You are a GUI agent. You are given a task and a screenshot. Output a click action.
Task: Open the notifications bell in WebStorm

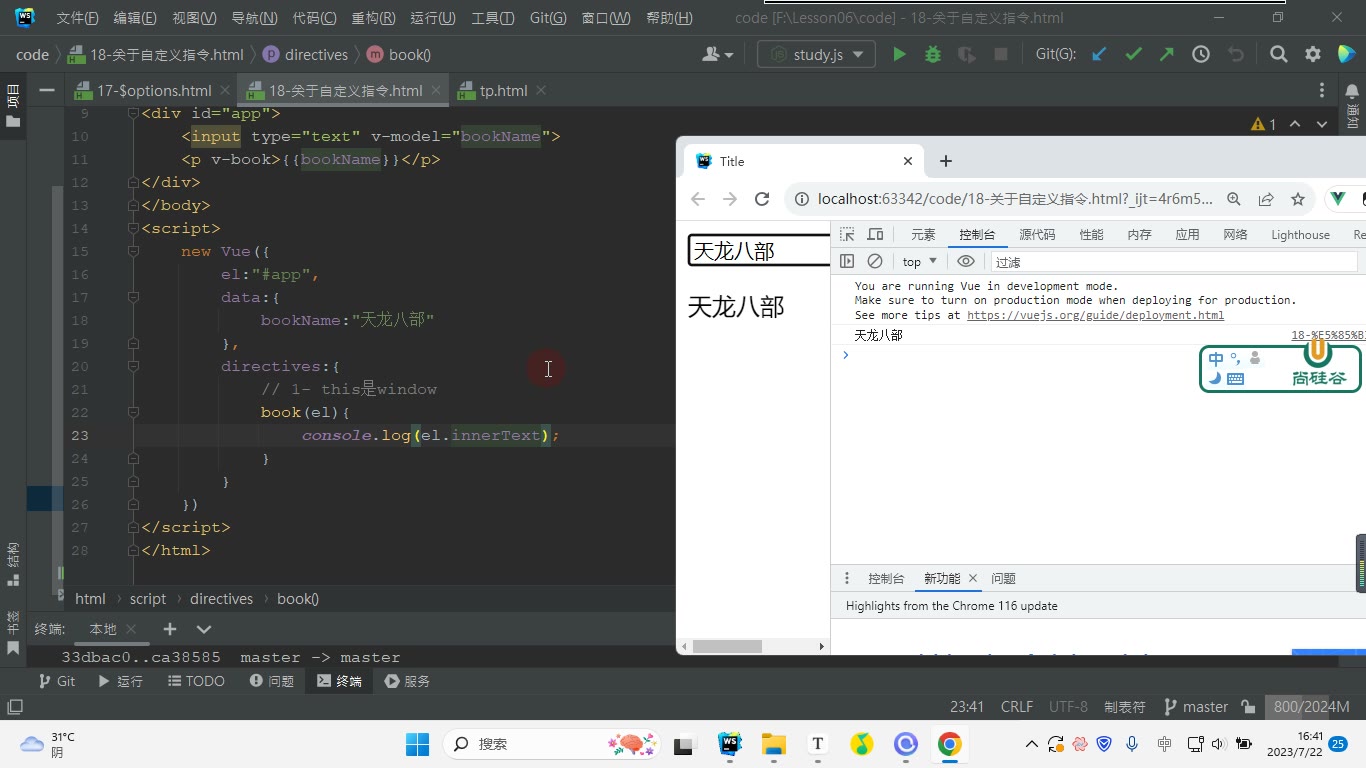1352,90
